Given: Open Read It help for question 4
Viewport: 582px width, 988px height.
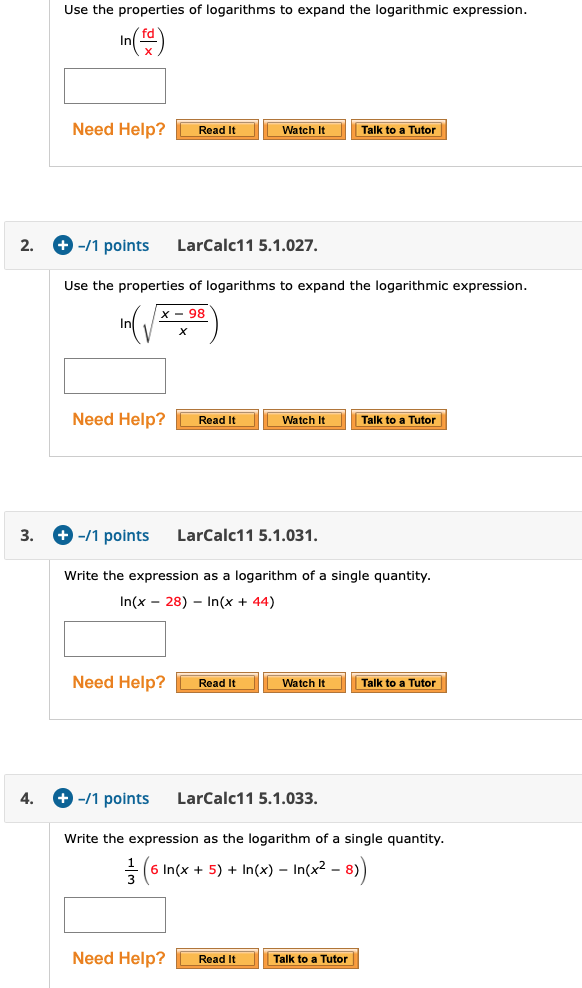Looking at the screenshot, I should [x=217, y=958].
